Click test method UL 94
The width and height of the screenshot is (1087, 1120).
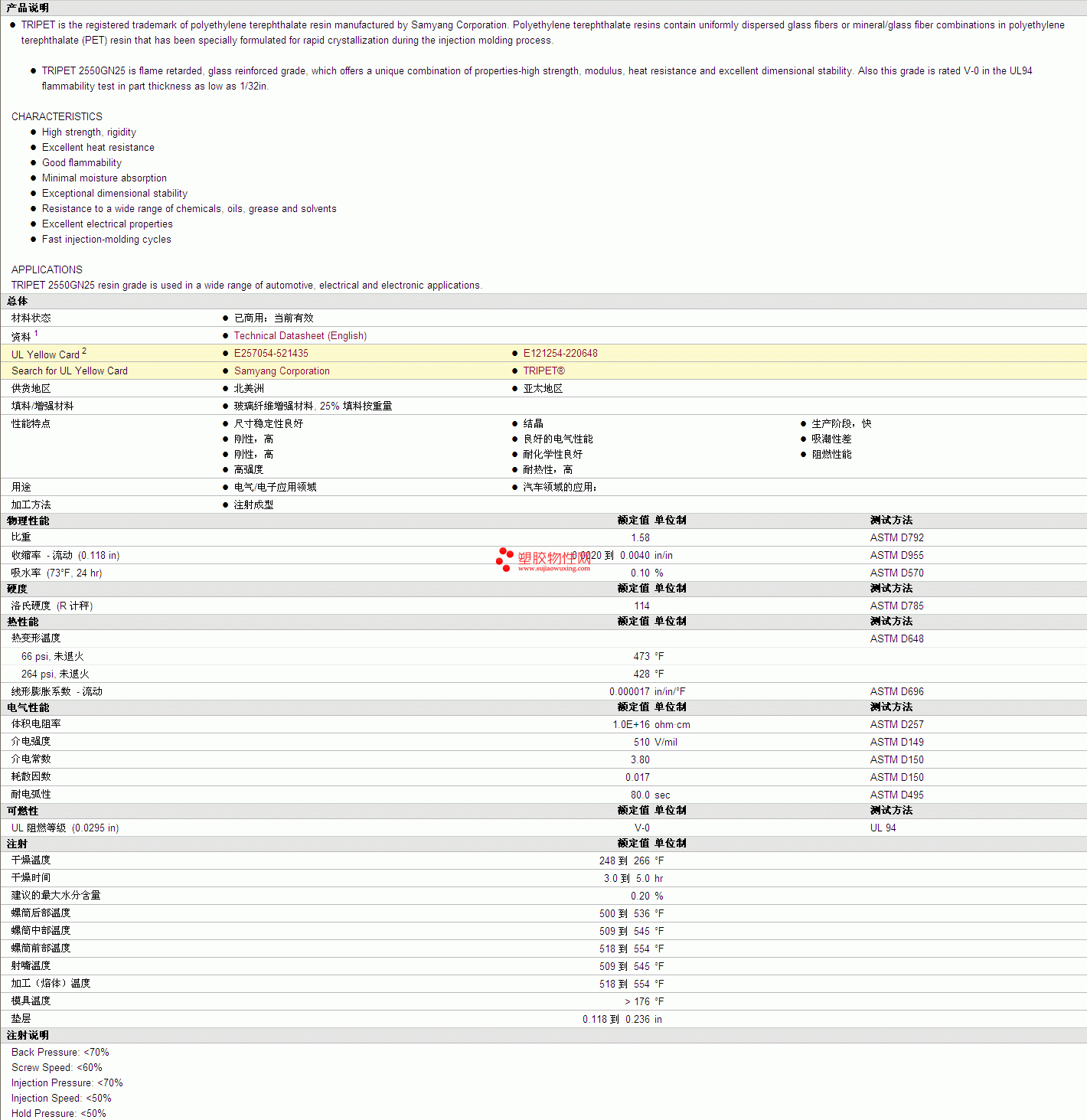coord(883,828)
